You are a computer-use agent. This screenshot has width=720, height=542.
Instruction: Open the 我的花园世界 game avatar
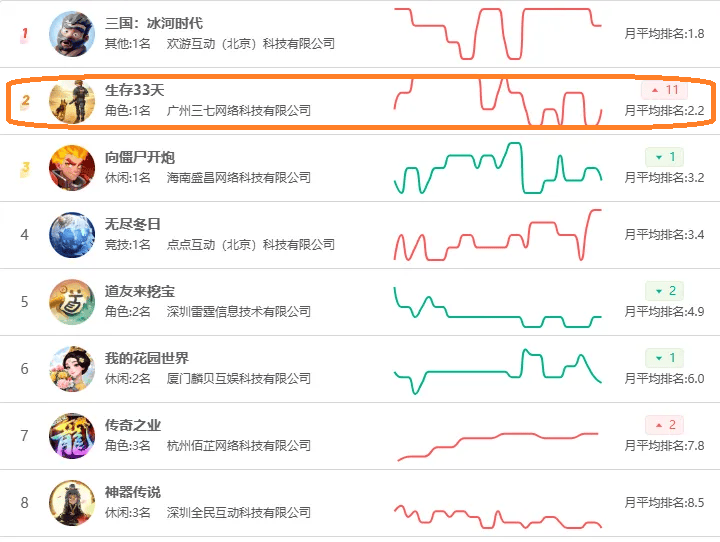pyautogui.click(x=72, y=369)
